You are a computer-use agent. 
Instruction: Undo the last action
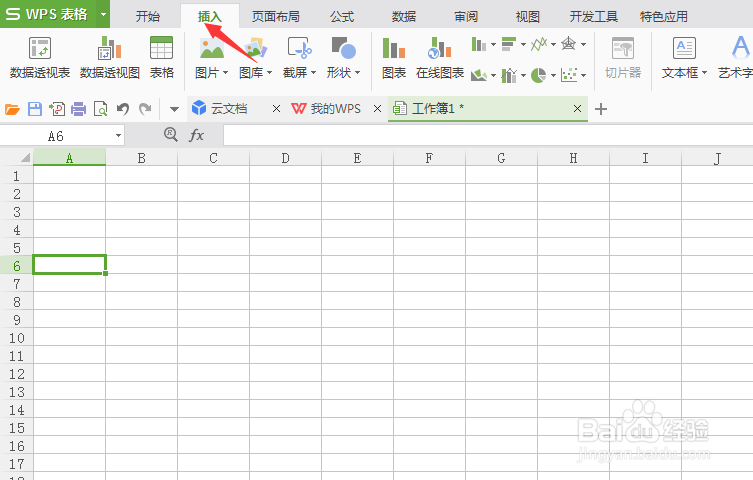tap(123, 109)
